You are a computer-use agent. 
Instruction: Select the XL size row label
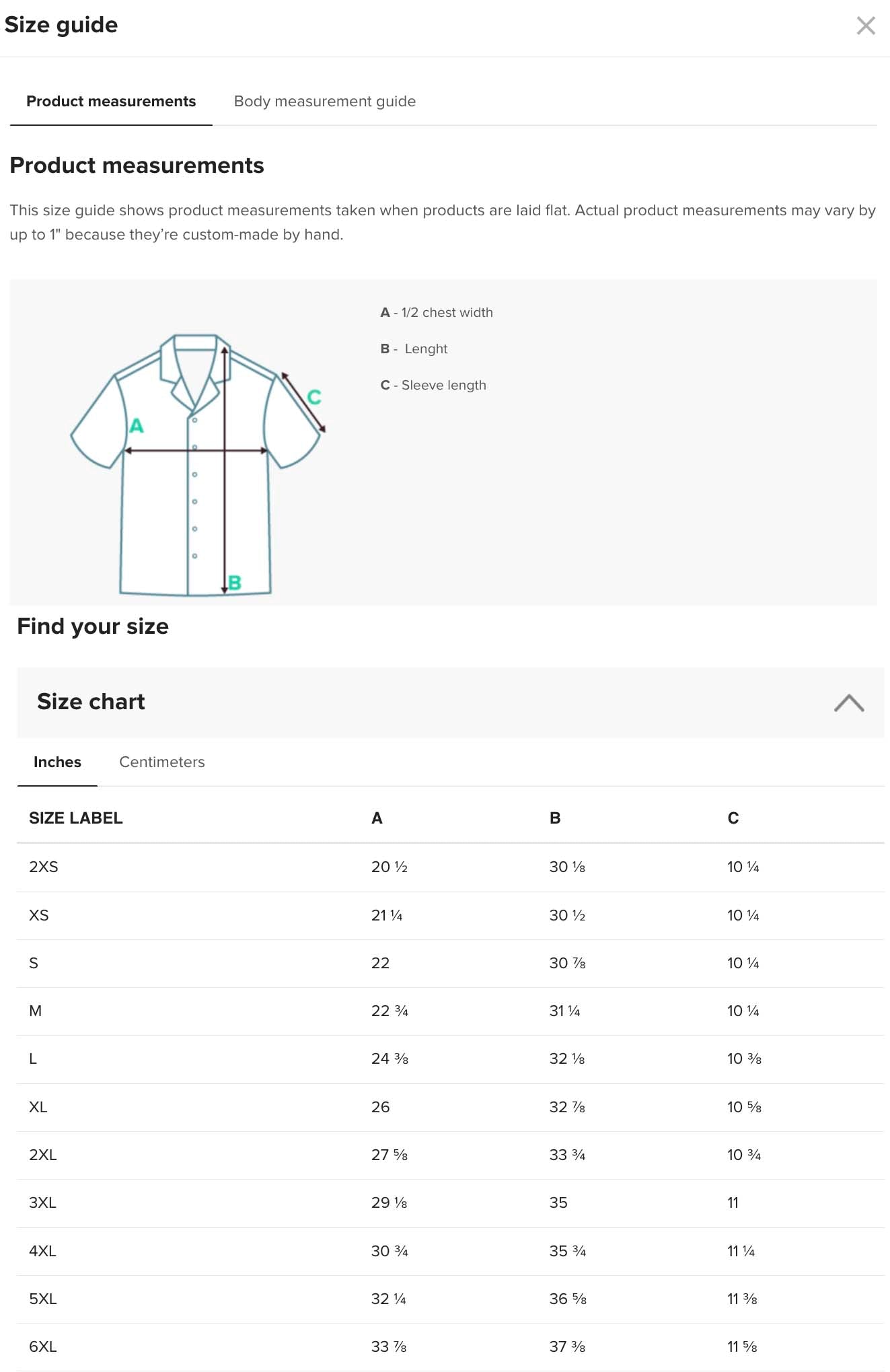click(38, 1107)
